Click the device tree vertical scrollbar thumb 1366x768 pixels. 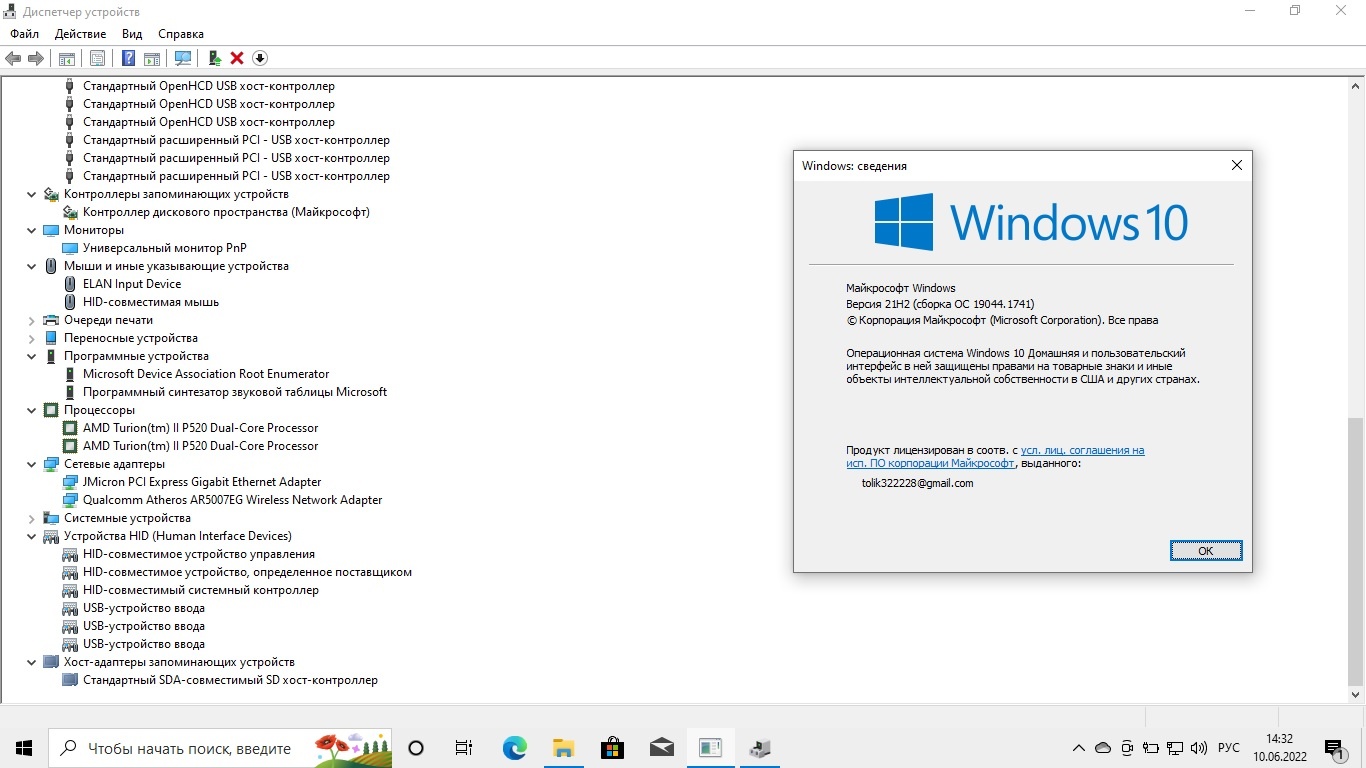coord(1356,550)
